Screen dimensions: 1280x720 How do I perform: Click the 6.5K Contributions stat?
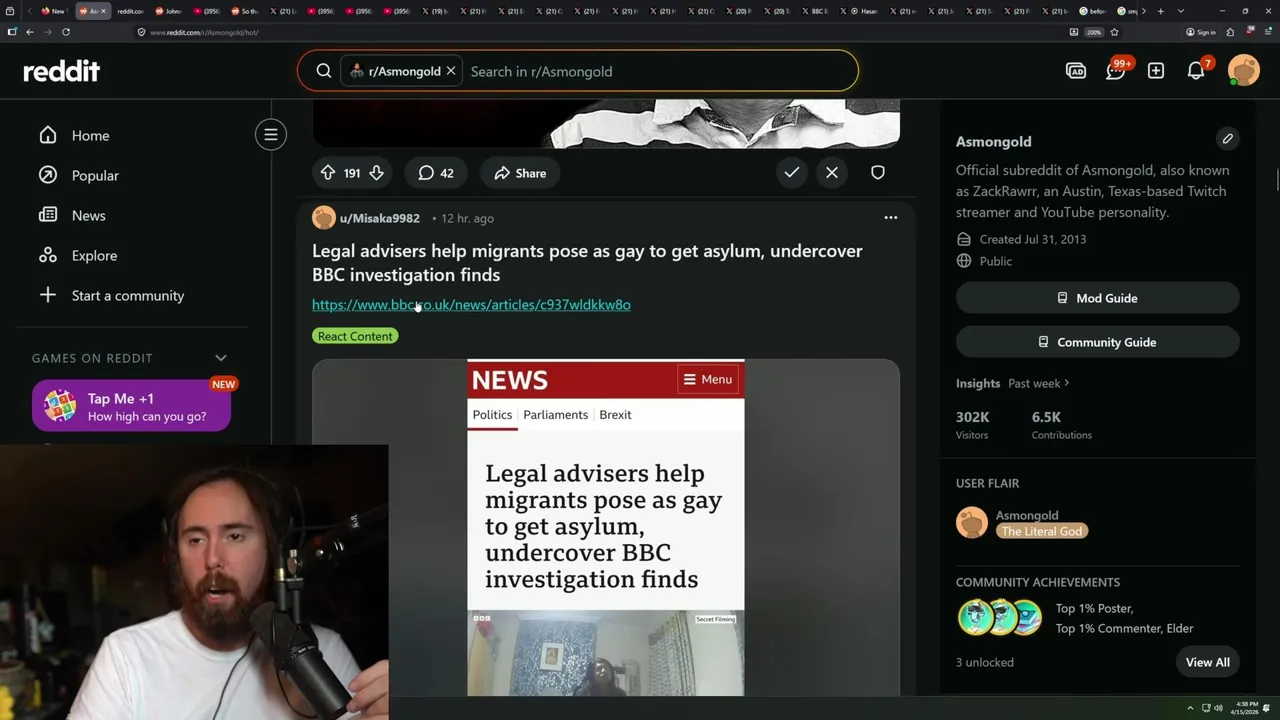click(x=1062, y=425)
